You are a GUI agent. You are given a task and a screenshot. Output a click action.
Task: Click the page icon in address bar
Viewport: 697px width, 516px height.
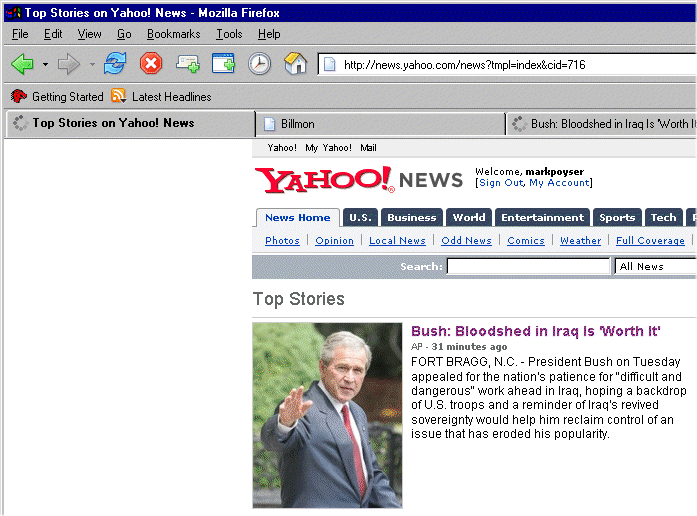click(x=329, y=65)
